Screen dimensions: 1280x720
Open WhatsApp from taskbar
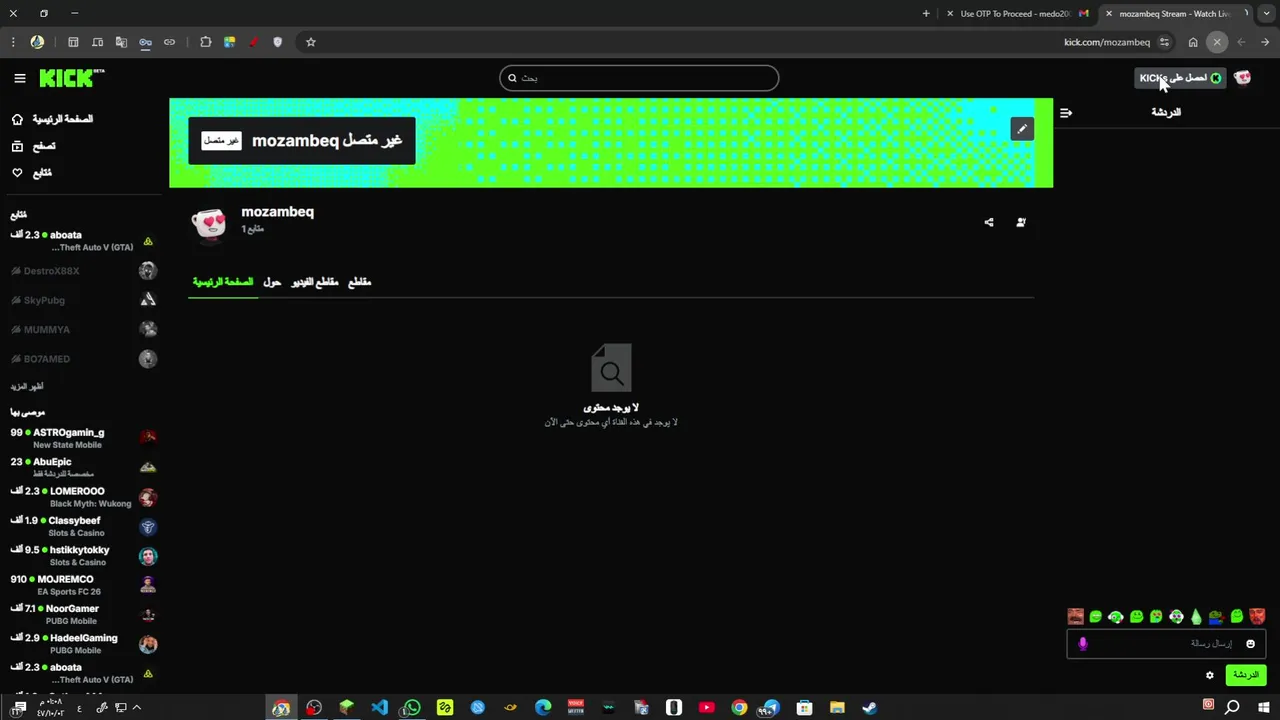411,708
